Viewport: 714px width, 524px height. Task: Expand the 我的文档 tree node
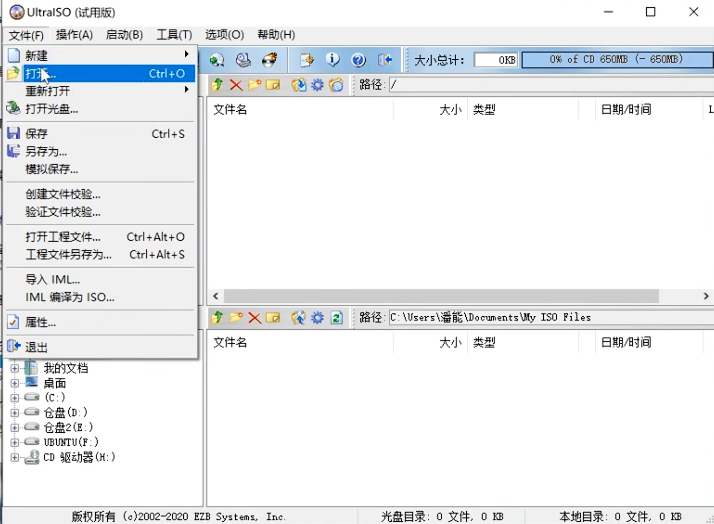(x=15, y=368)
